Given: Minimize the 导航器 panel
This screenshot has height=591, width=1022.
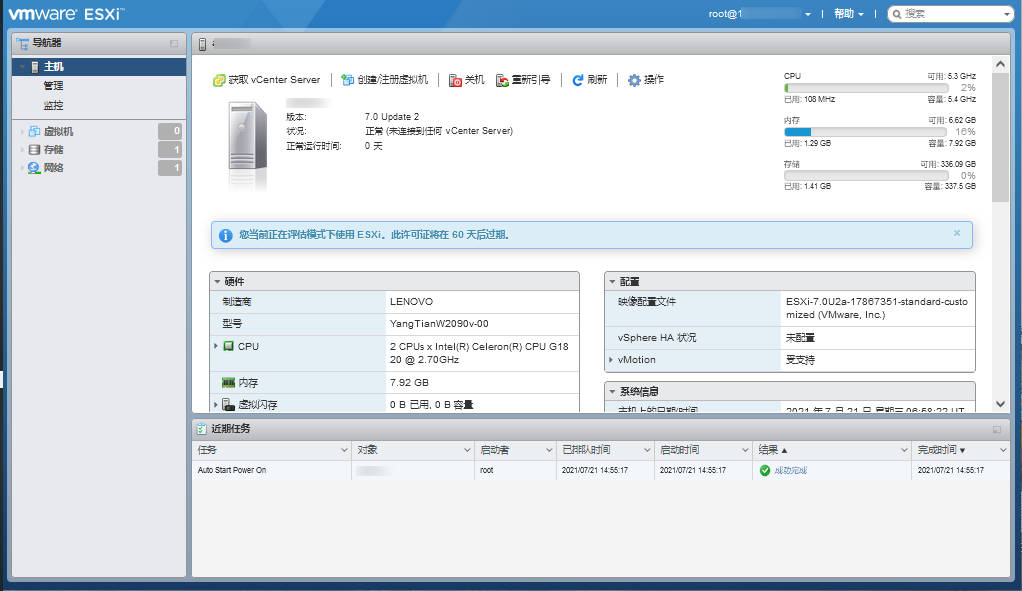Looking at the screenshot, I should (174, 44).
